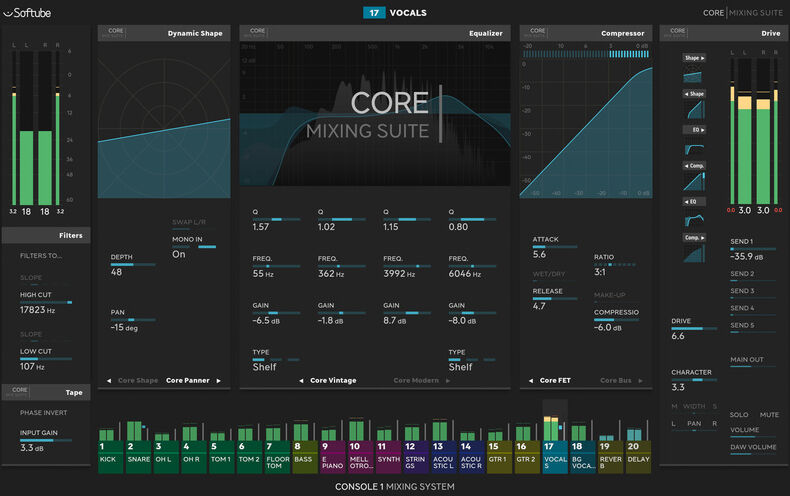Adjust the HIGH CUT slider

[46, 302]
